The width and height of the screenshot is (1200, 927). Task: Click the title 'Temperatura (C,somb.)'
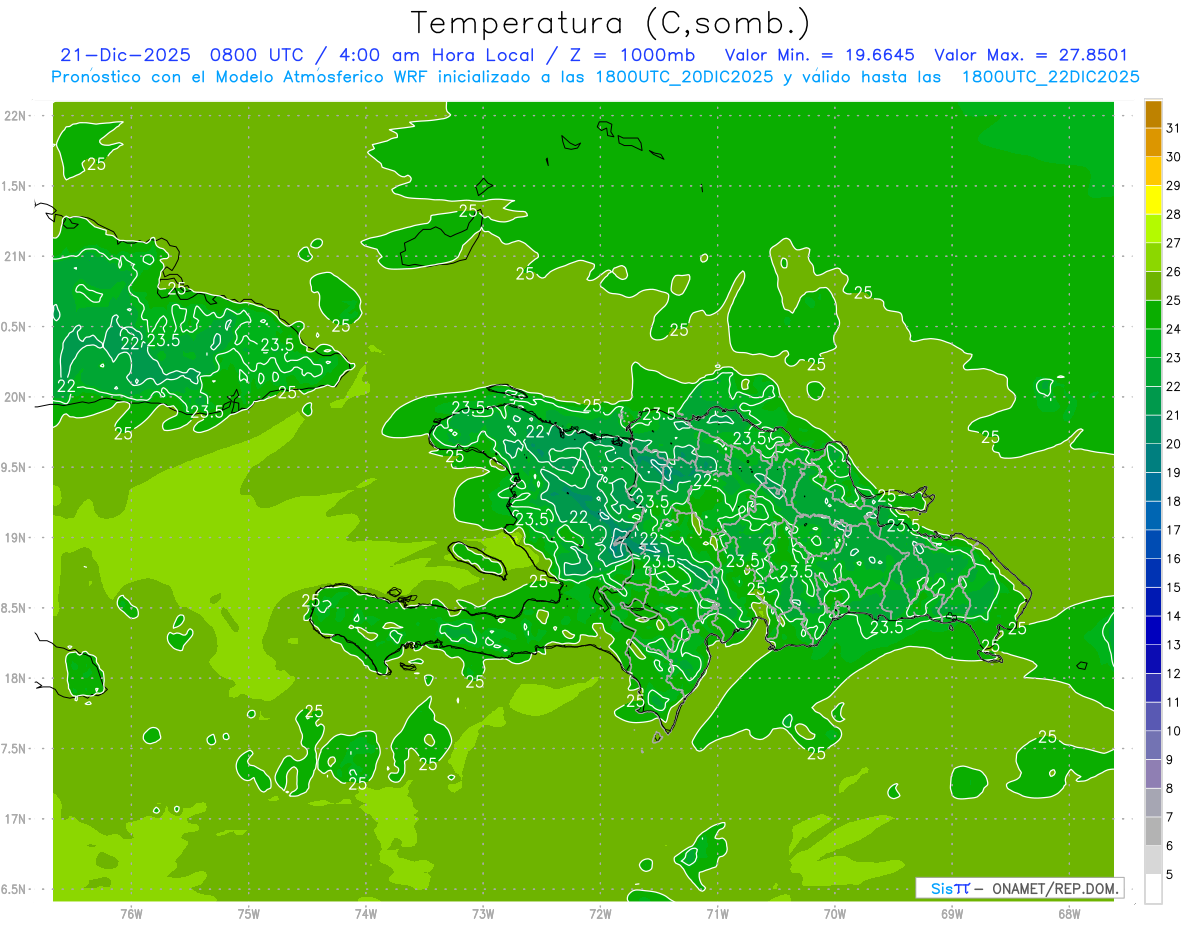(610, 23)
